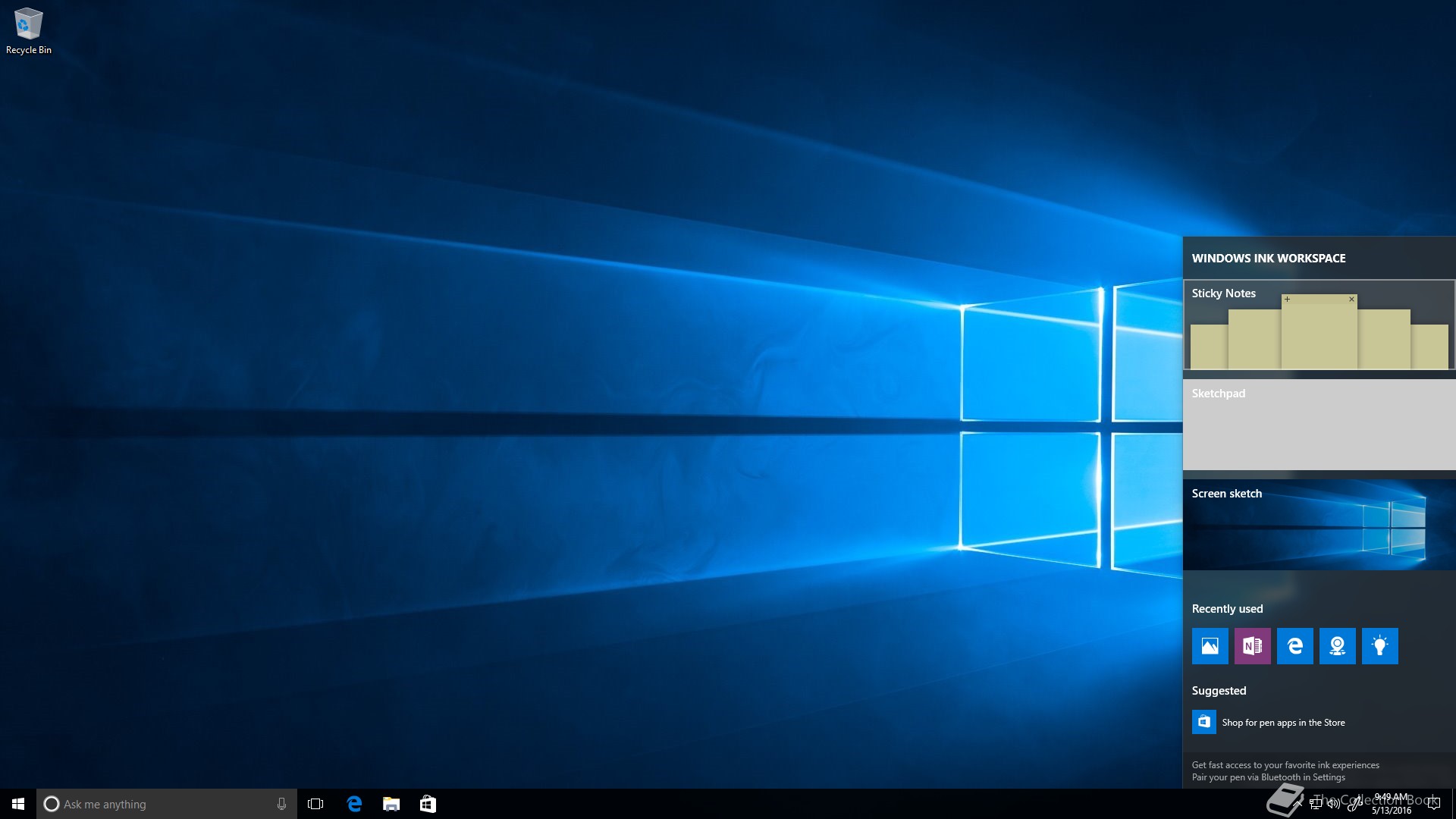1456x819 pixels.
Task: Click the Cortana microphone icon
Action: click(x=281, y=804)
